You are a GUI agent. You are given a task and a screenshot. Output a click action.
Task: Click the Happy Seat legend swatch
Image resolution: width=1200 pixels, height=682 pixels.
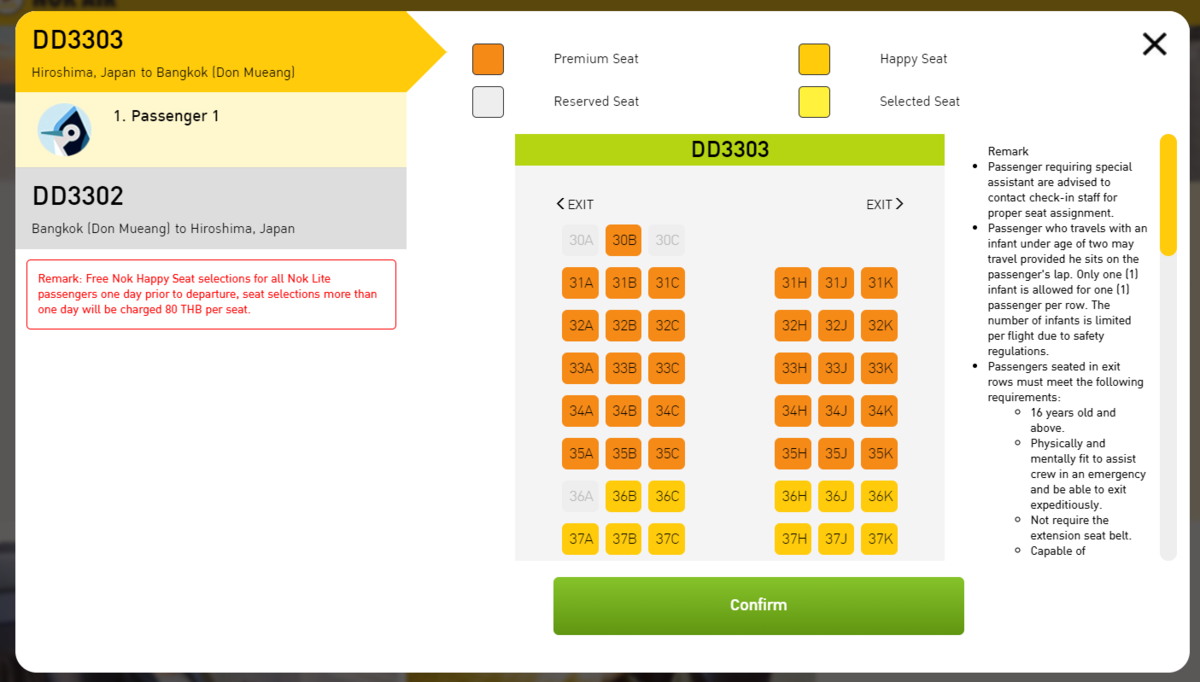(x=814, y=59)
